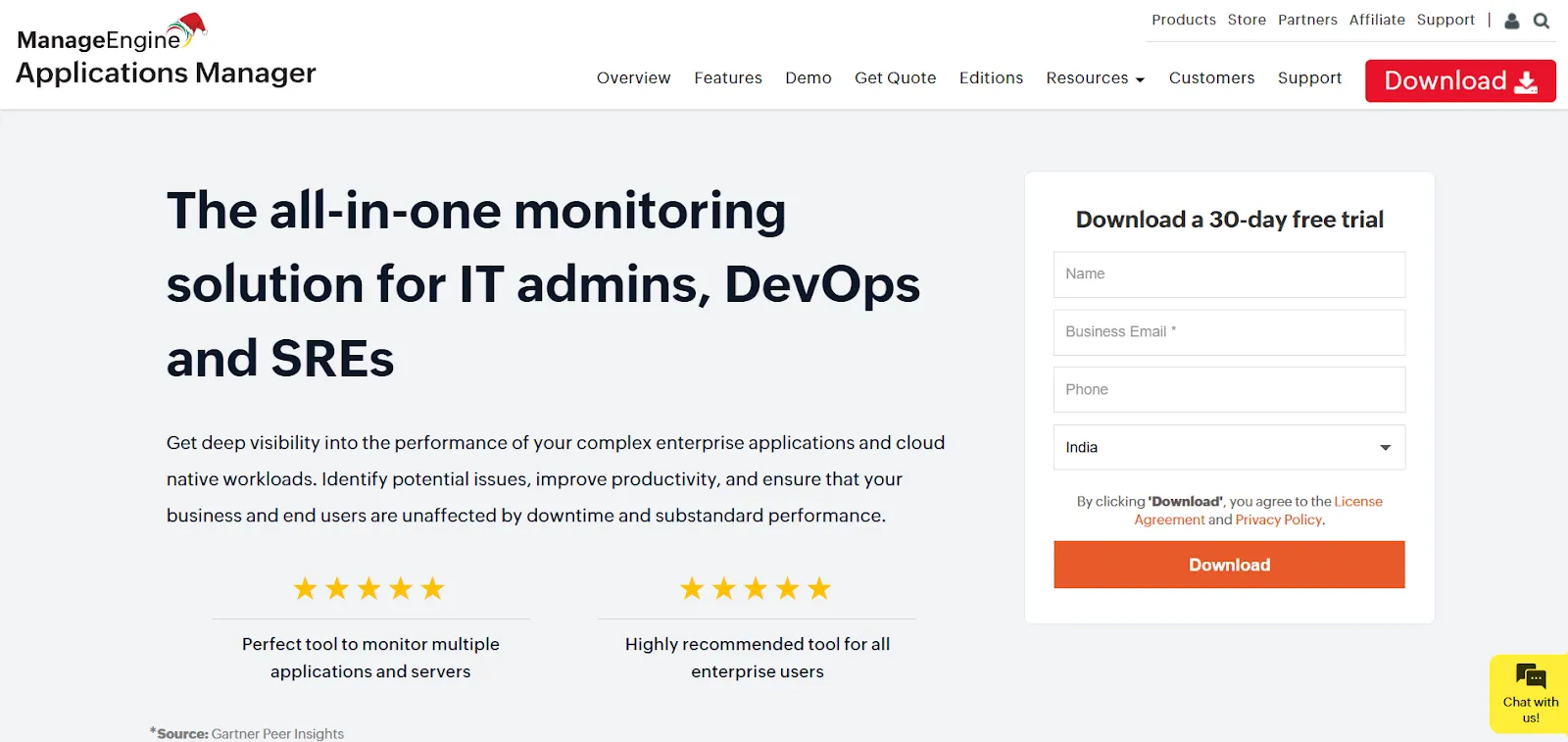
Task: Open Support in main navigation bar
Action: pos(1309,77)
